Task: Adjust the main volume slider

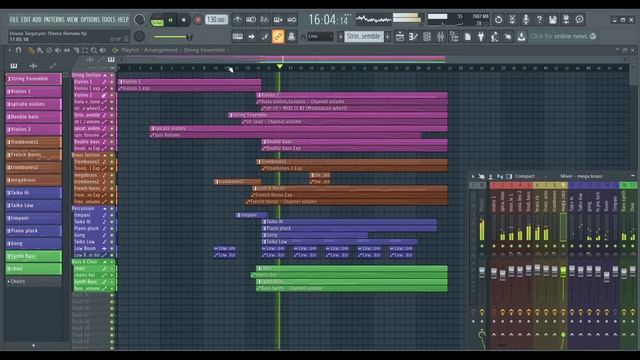Action: point(173,37)
